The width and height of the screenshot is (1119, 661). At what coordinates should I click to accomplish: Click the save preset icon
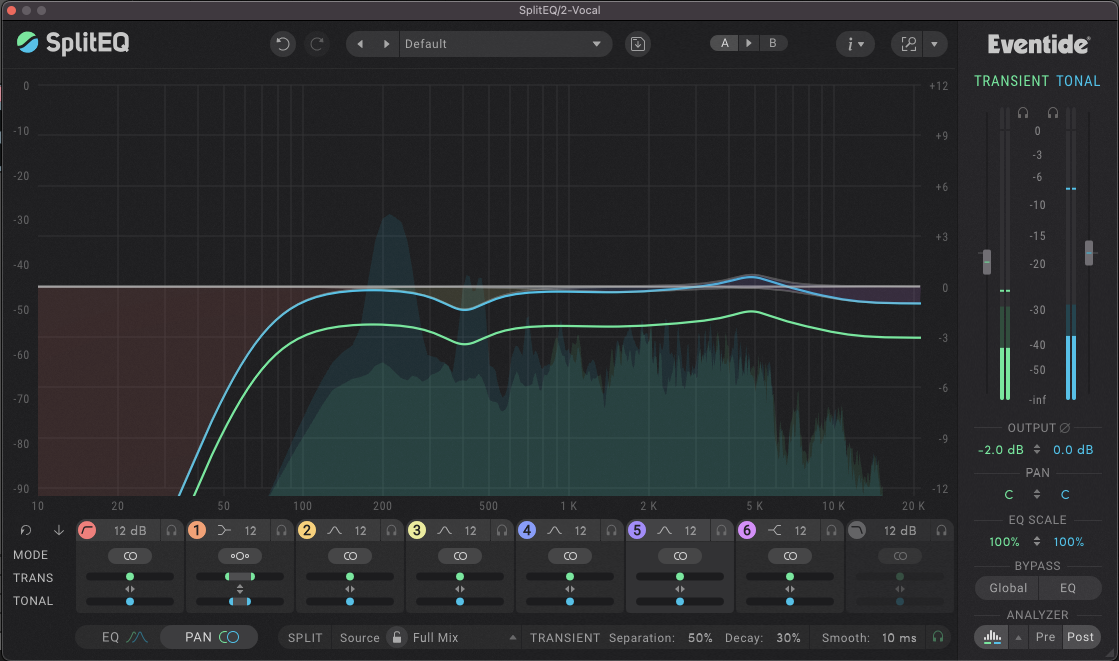click(x=637, y=44)
